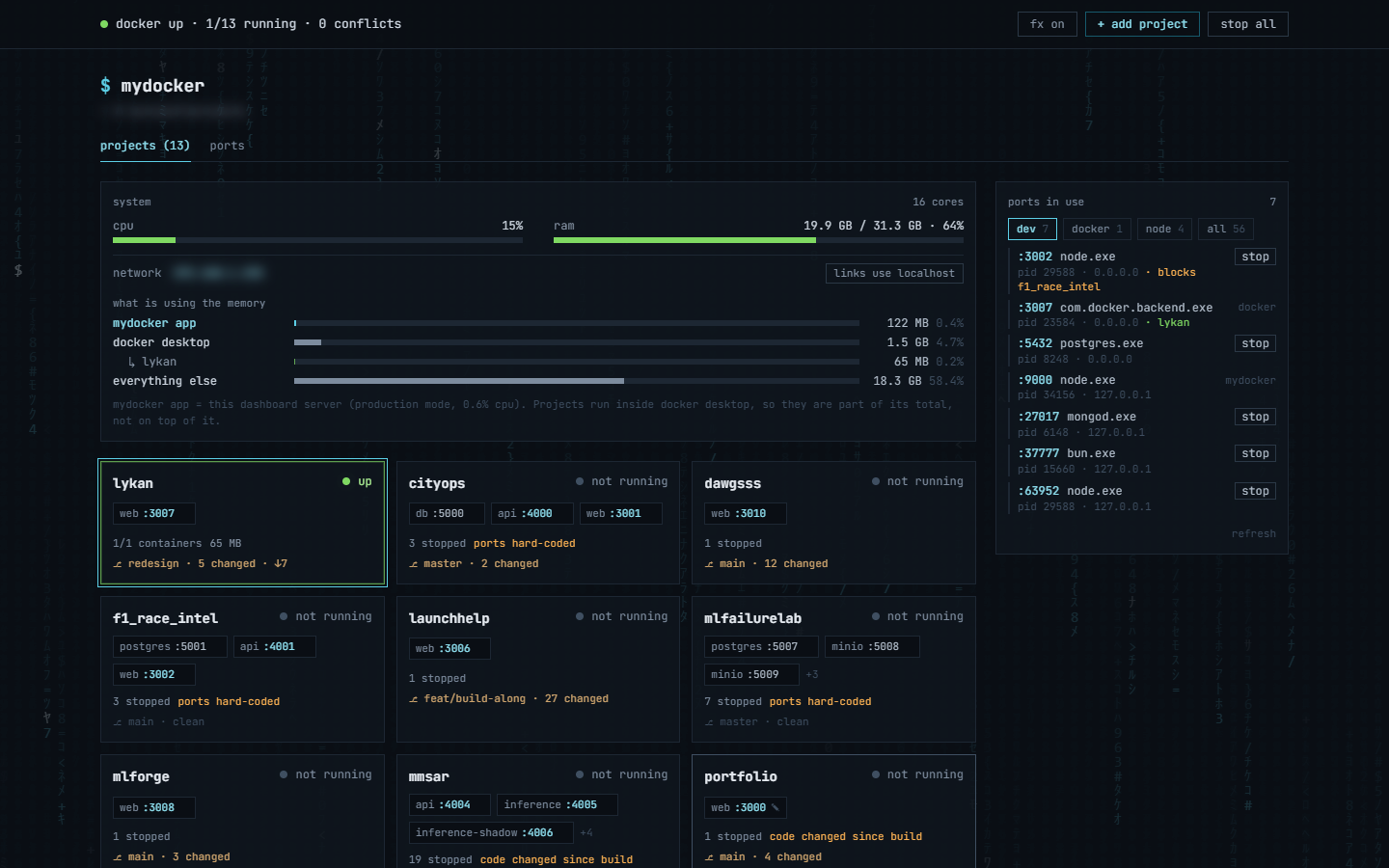Open the mlfailurelab postgres :5007 chip
The image size is (1389, 868).
(x=762, y=647)
